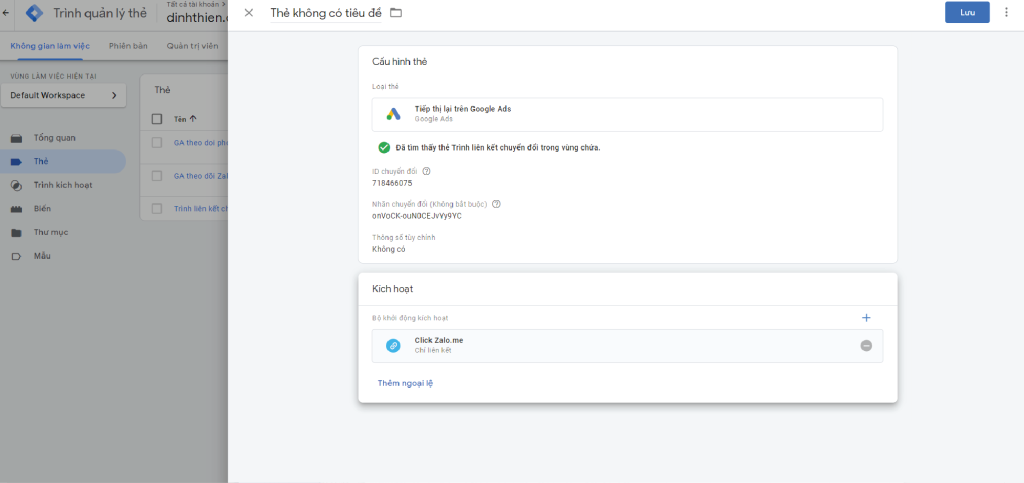Toggle the select-all checkbox in Thẻ table

pyautogui.click(x=157, y=119)
